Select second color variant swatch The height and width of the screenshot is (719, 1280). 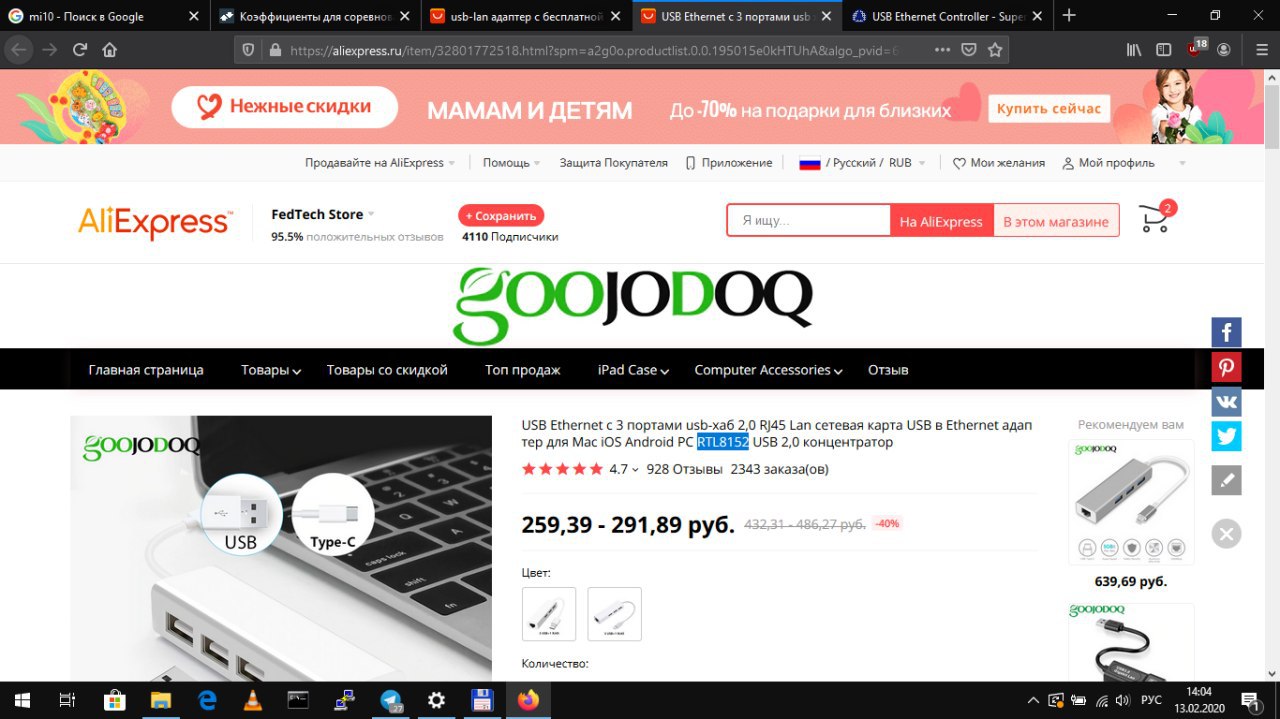click(x=614, y=614)
